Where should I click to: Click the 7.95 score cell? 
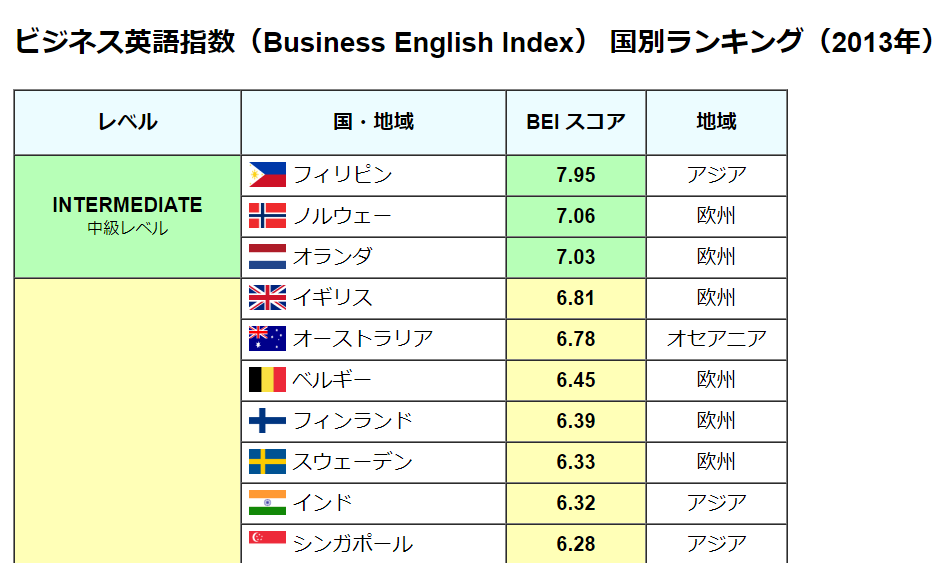point(576,176)
